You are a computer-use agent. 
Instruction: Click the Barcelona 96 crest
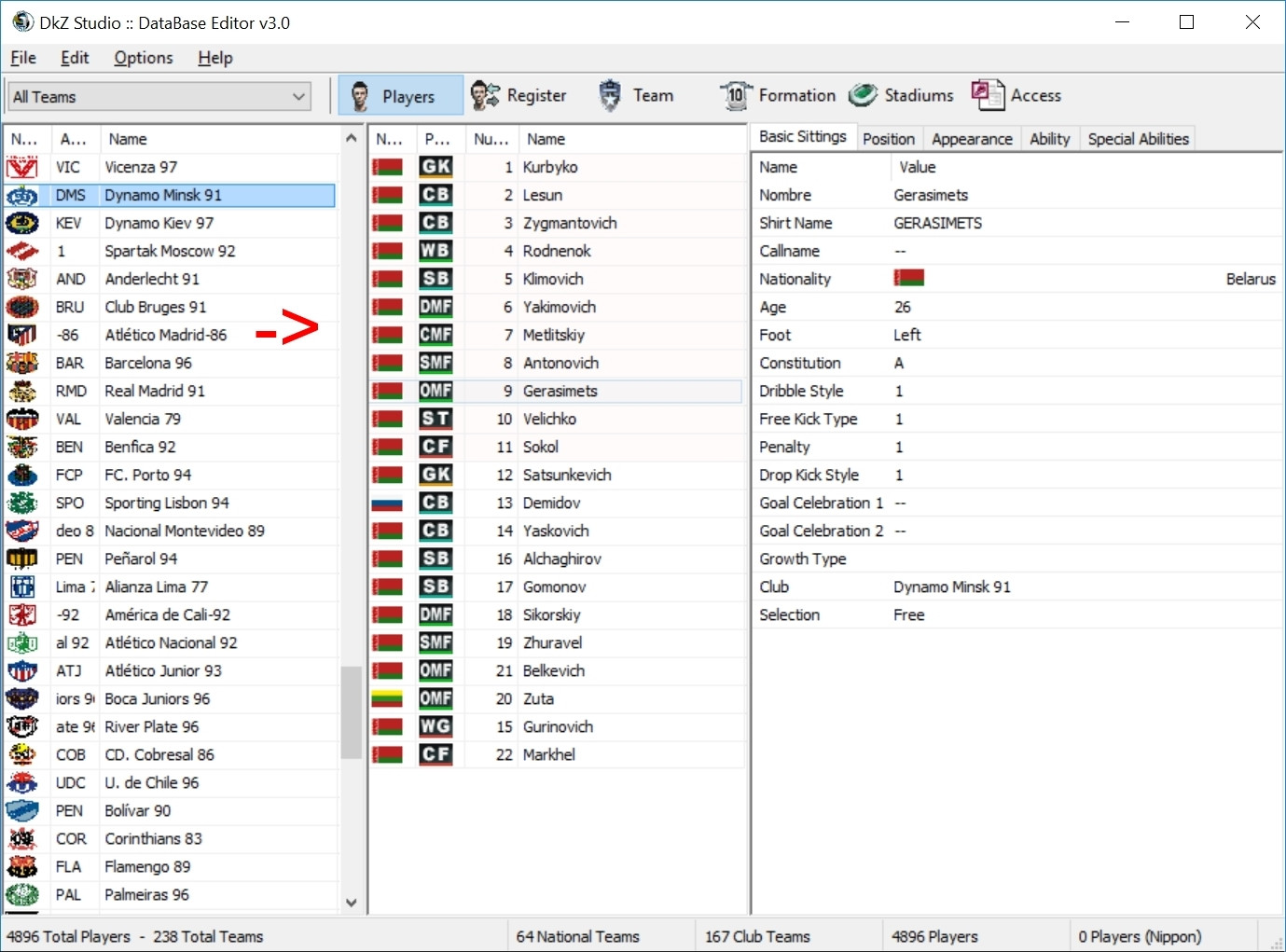point(22,363)
